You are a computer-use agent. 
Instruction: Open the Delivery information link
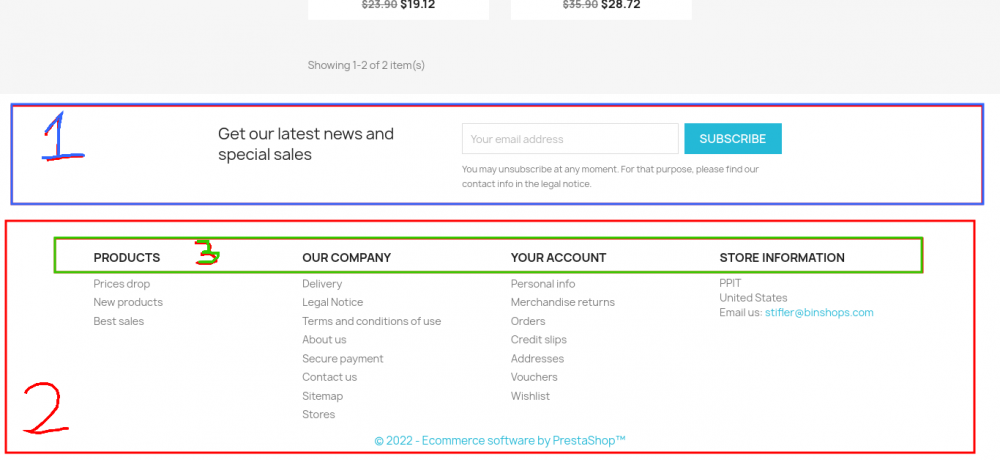click(x=322, y=284)
